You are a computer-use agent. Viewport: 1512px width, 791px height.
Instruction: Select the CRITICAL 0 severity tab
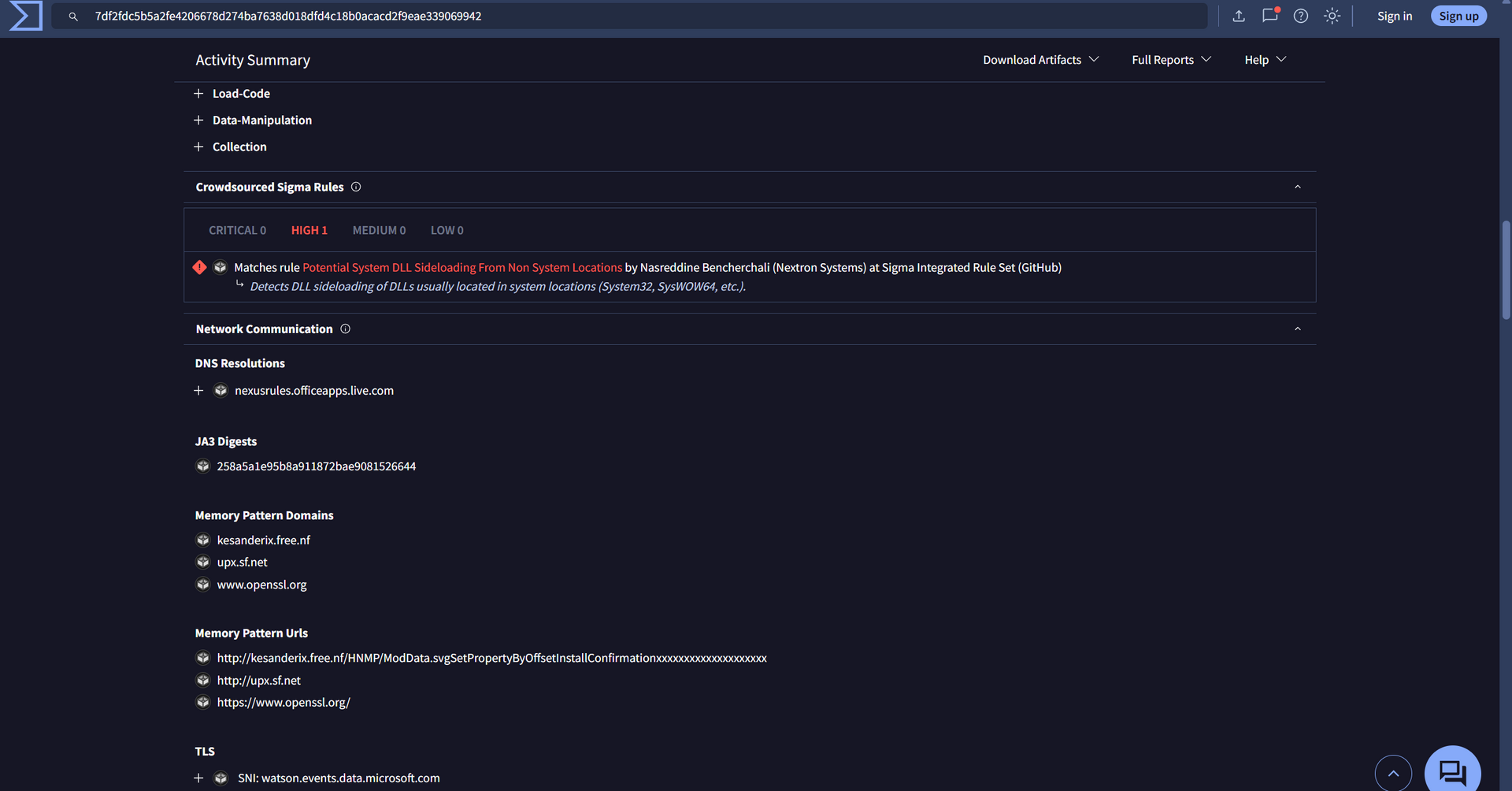click(x=237, y=230)
